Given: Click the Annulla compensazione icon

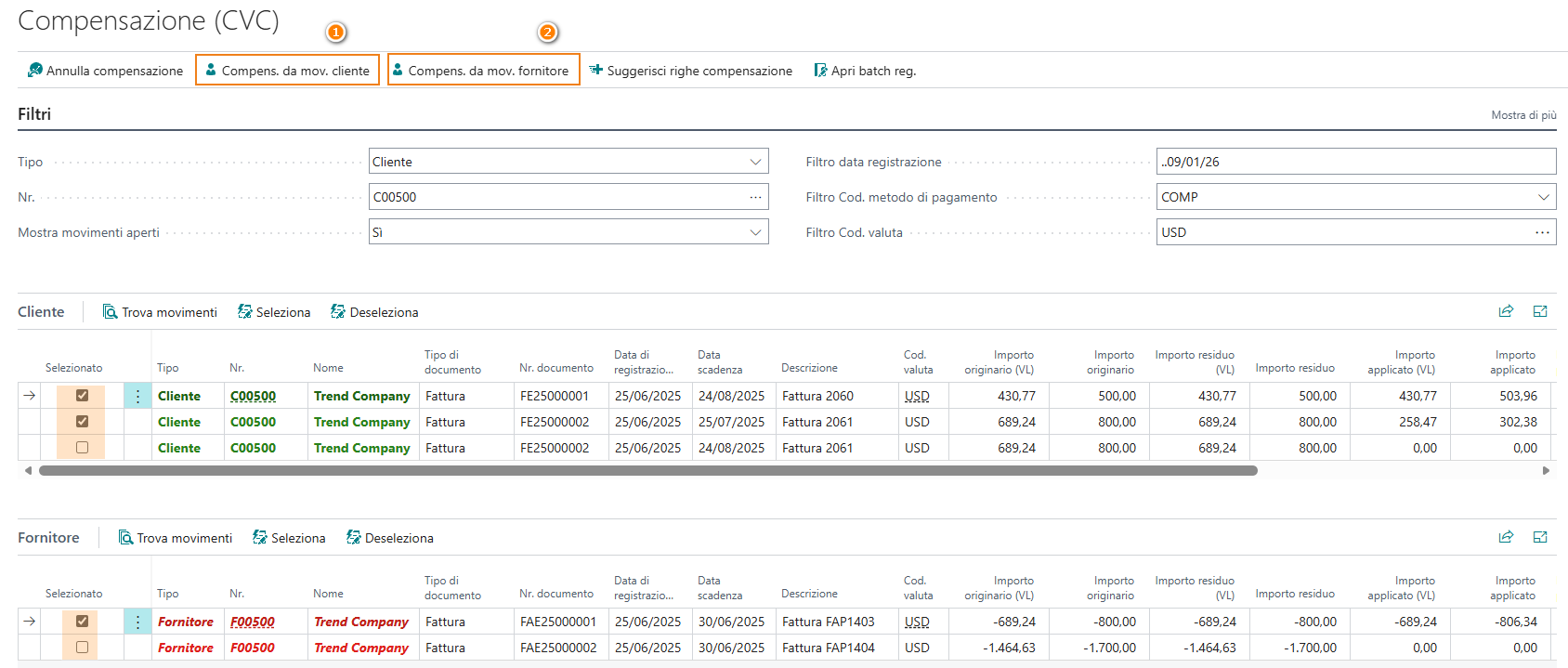Looking at the screenshot, I should tap(35, 71).
